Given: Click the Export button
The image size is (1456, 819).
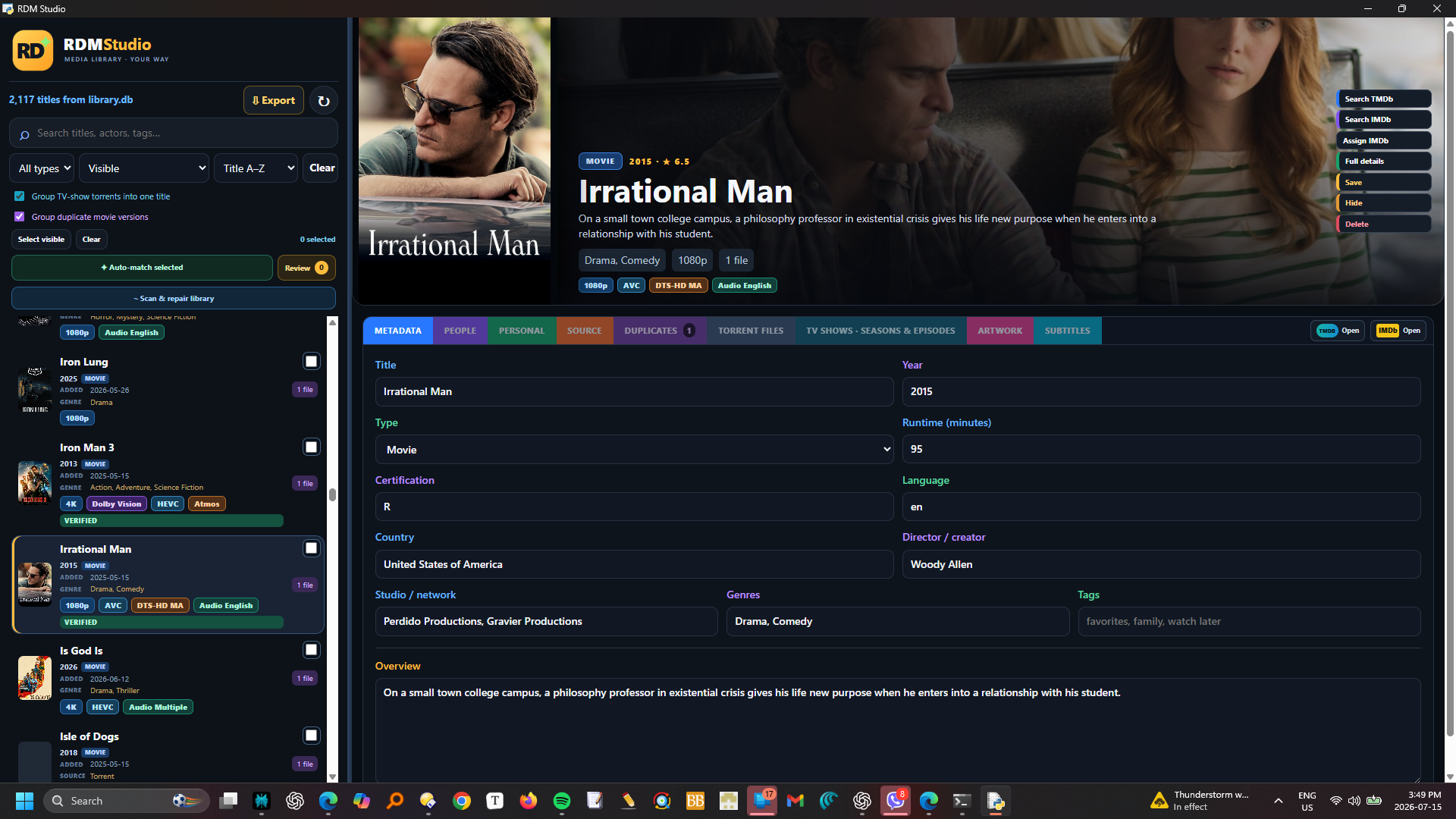Looking at the screenshot, I should pos(274,100).
